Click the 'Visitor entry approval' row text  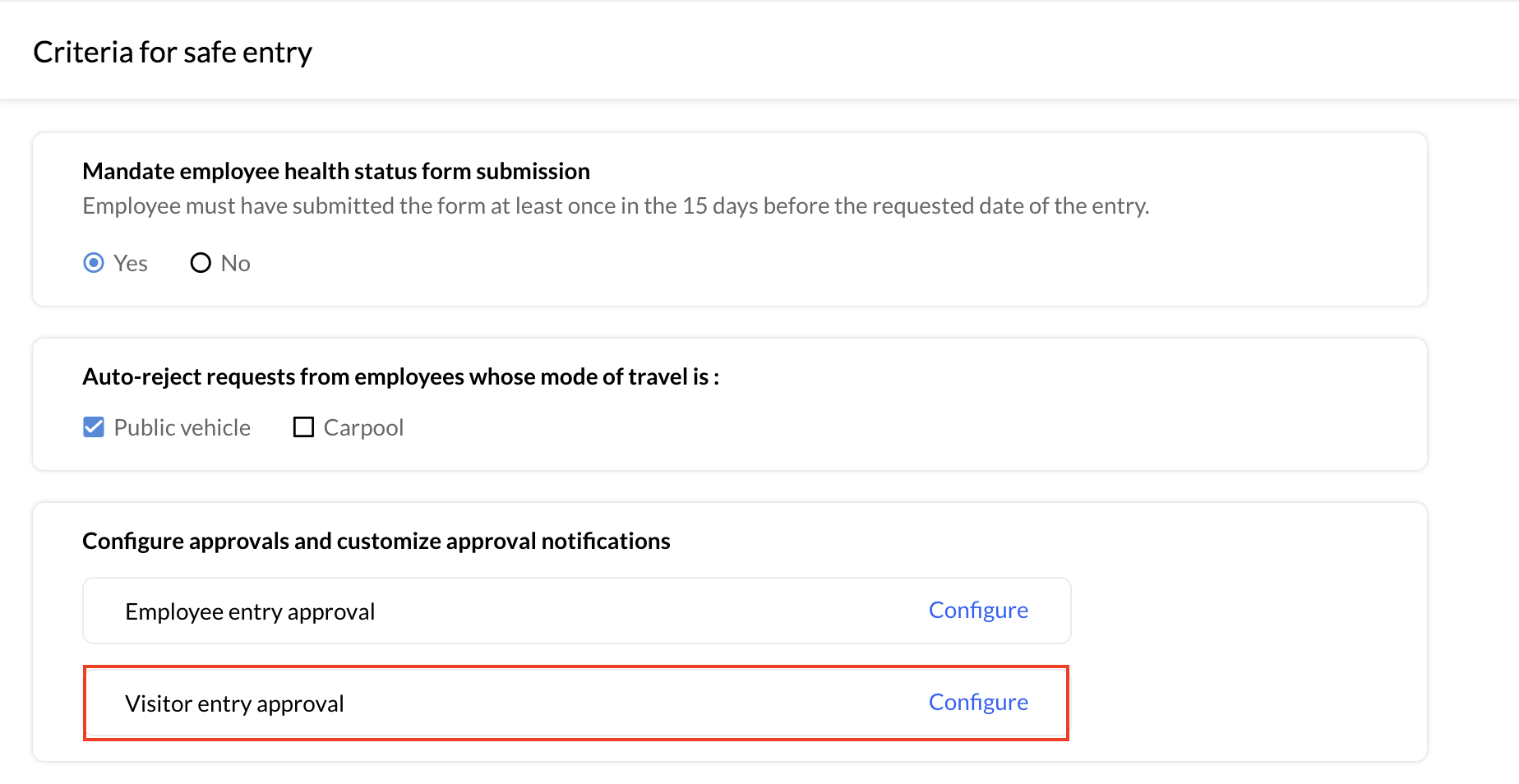point(234,703)
